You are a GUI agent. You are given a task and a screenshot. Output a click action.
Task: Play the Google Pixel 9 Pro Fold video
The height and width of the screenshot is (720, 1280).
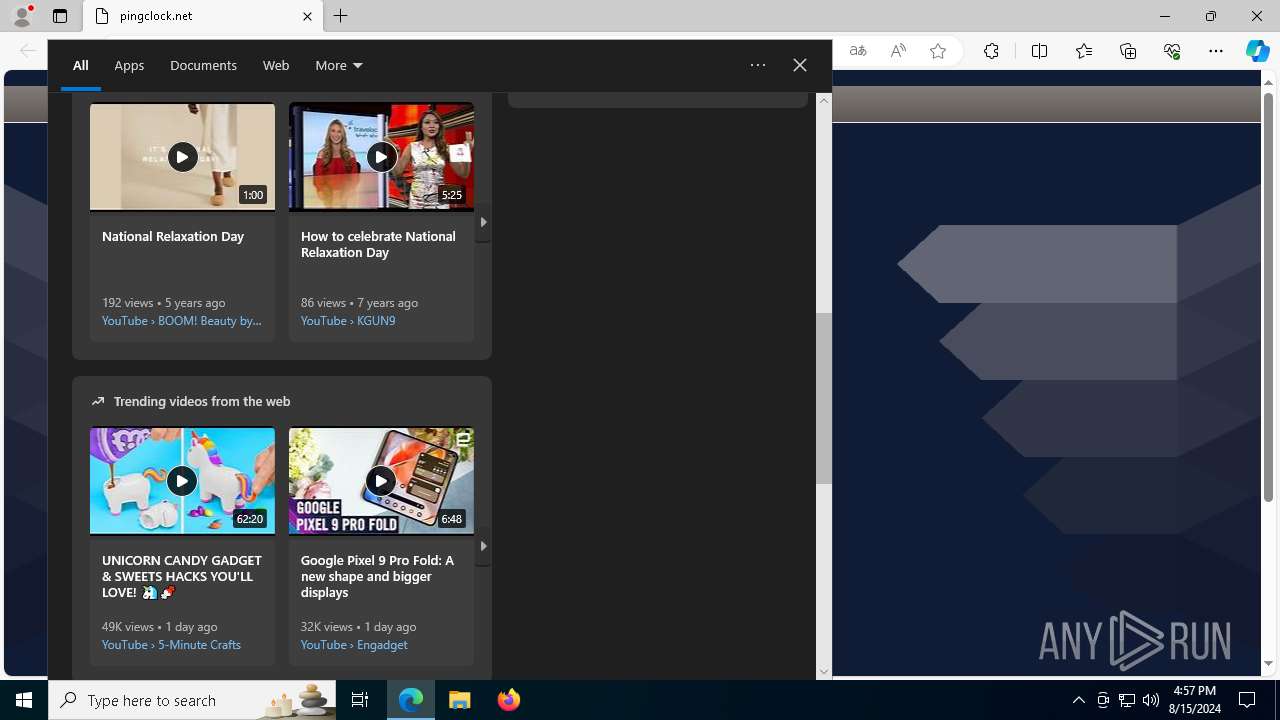pos(381,481)
